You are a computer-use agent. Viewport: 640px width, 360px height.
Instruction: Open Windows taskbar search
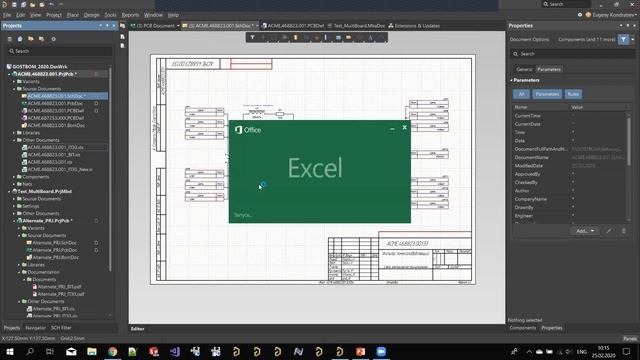[x=30, y=351]
